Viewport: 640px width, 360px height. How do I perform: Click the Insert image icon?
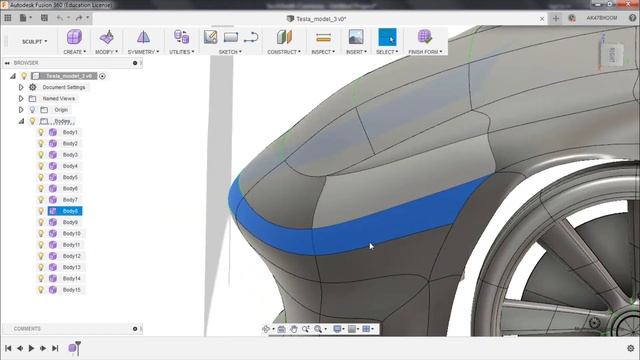tap(356, 37)
